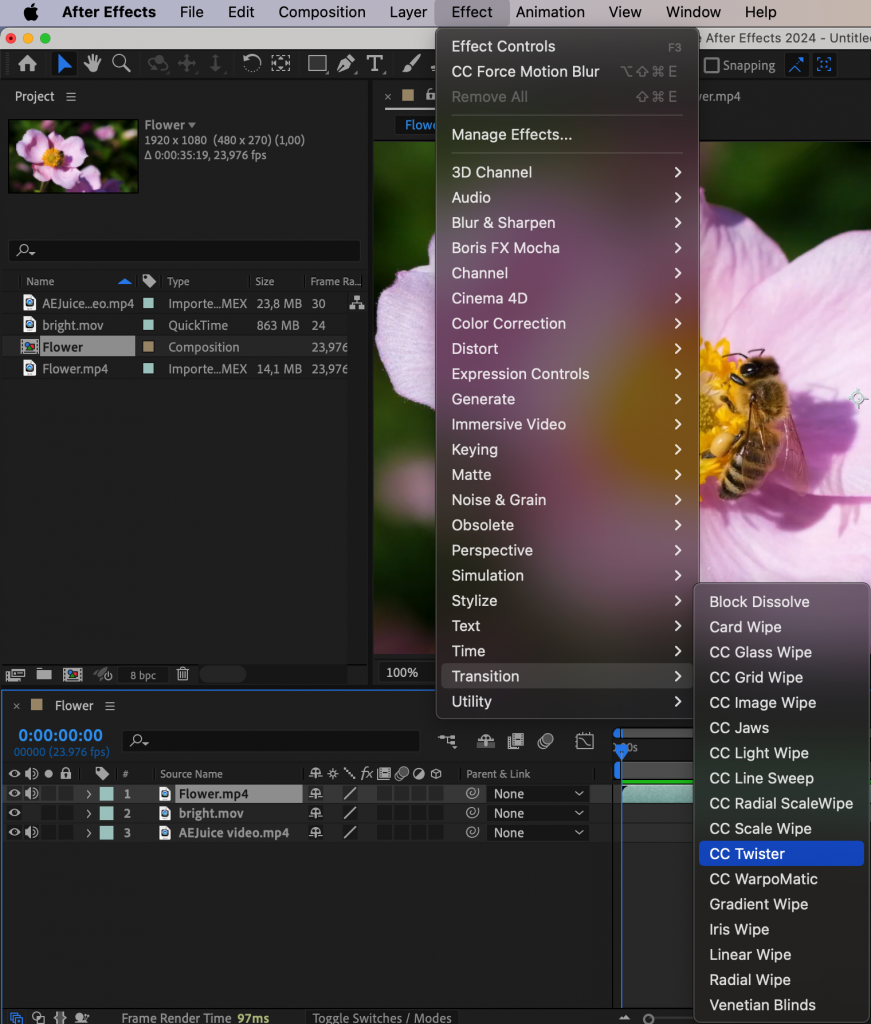Click Manage Effects in the Effect menu
Image resolution: width=871 pixels, height=1024 pixels.
click(510, 134)
